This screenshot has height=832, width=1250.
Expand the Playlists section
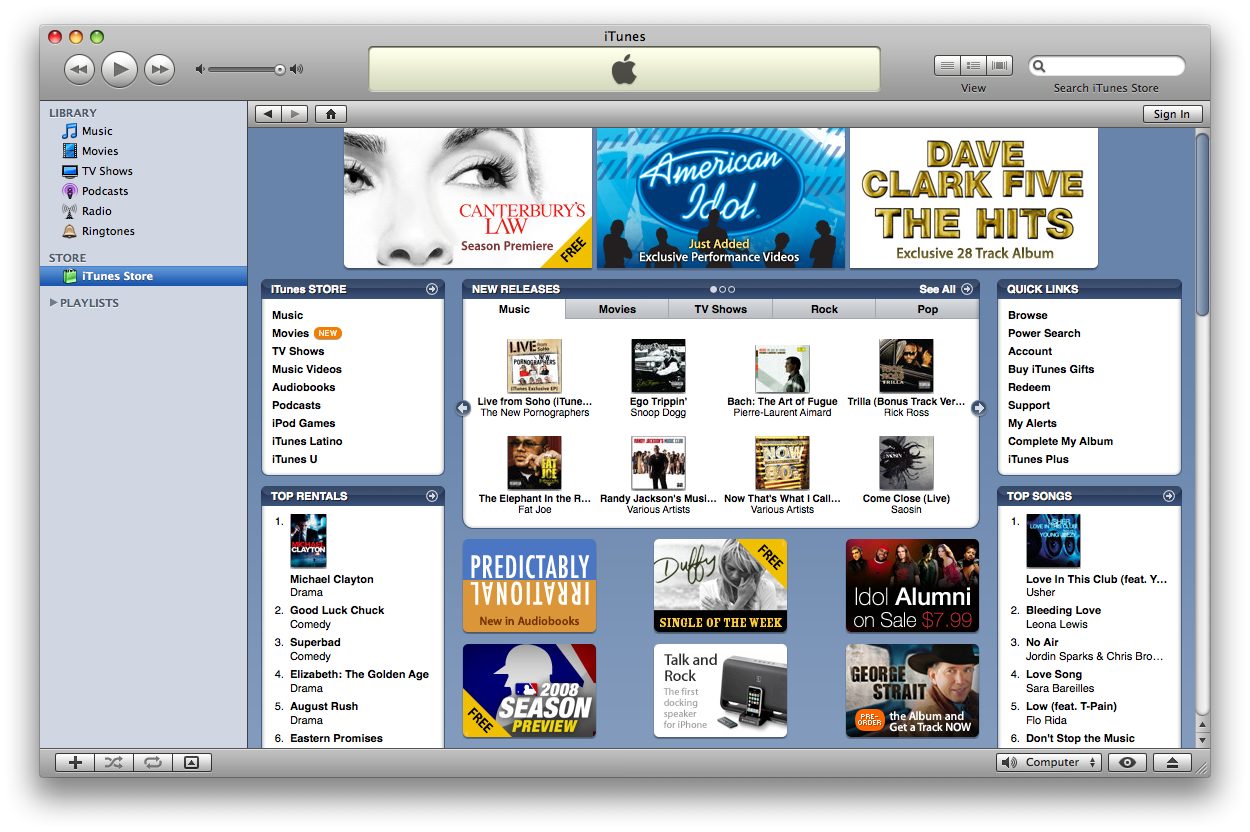point(53,302)
